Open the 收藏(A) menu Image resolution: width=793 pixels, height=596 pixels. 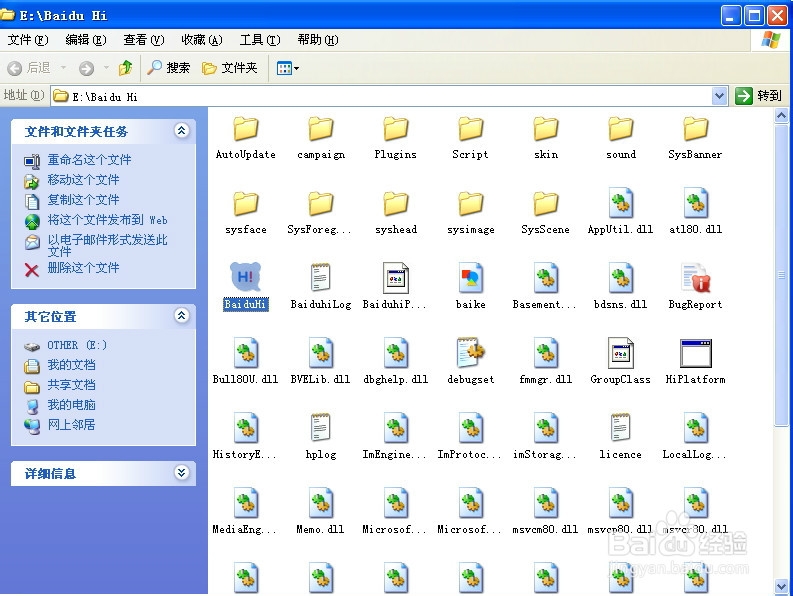(x=202, y=39)
